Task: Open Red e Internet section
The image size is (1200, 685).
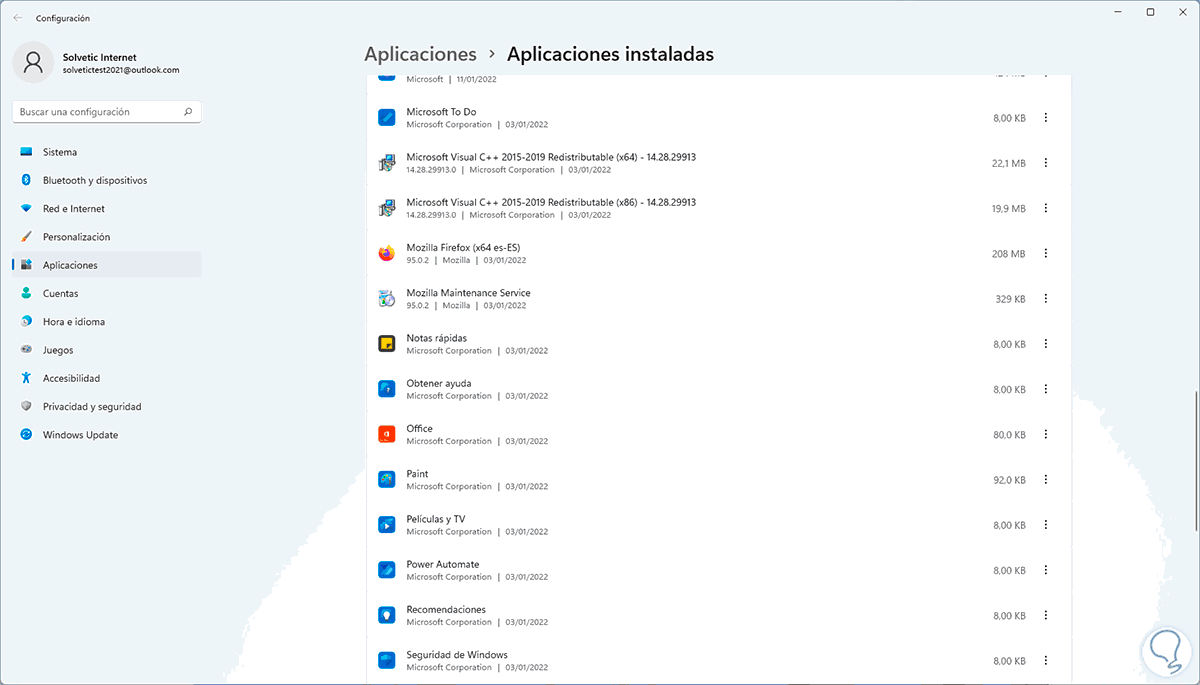Action: (107, 209)
